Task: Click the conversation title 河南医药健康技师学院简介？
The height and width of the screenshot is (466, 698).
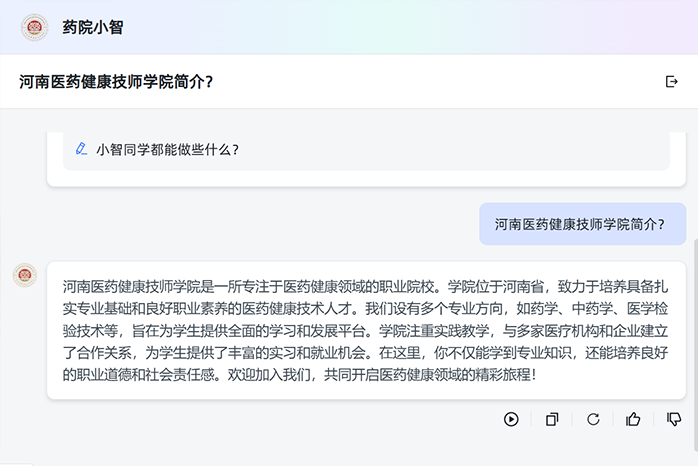Action: point(116,82)
